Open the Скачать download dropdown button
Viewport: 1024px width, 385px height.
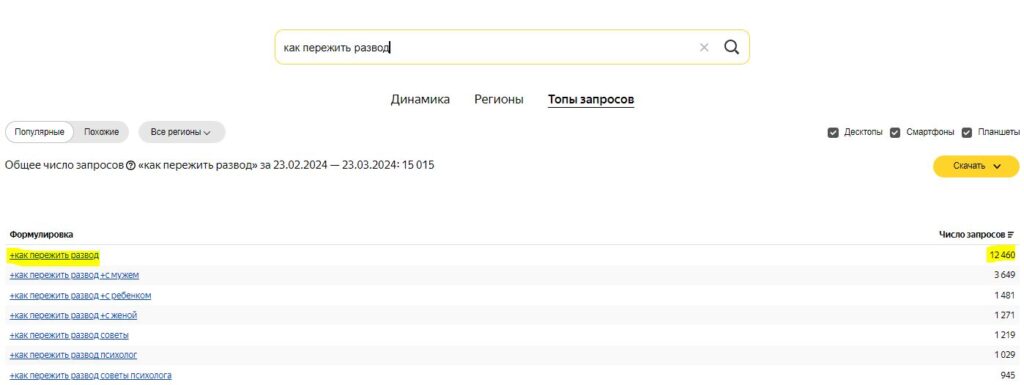coord(976,166)
